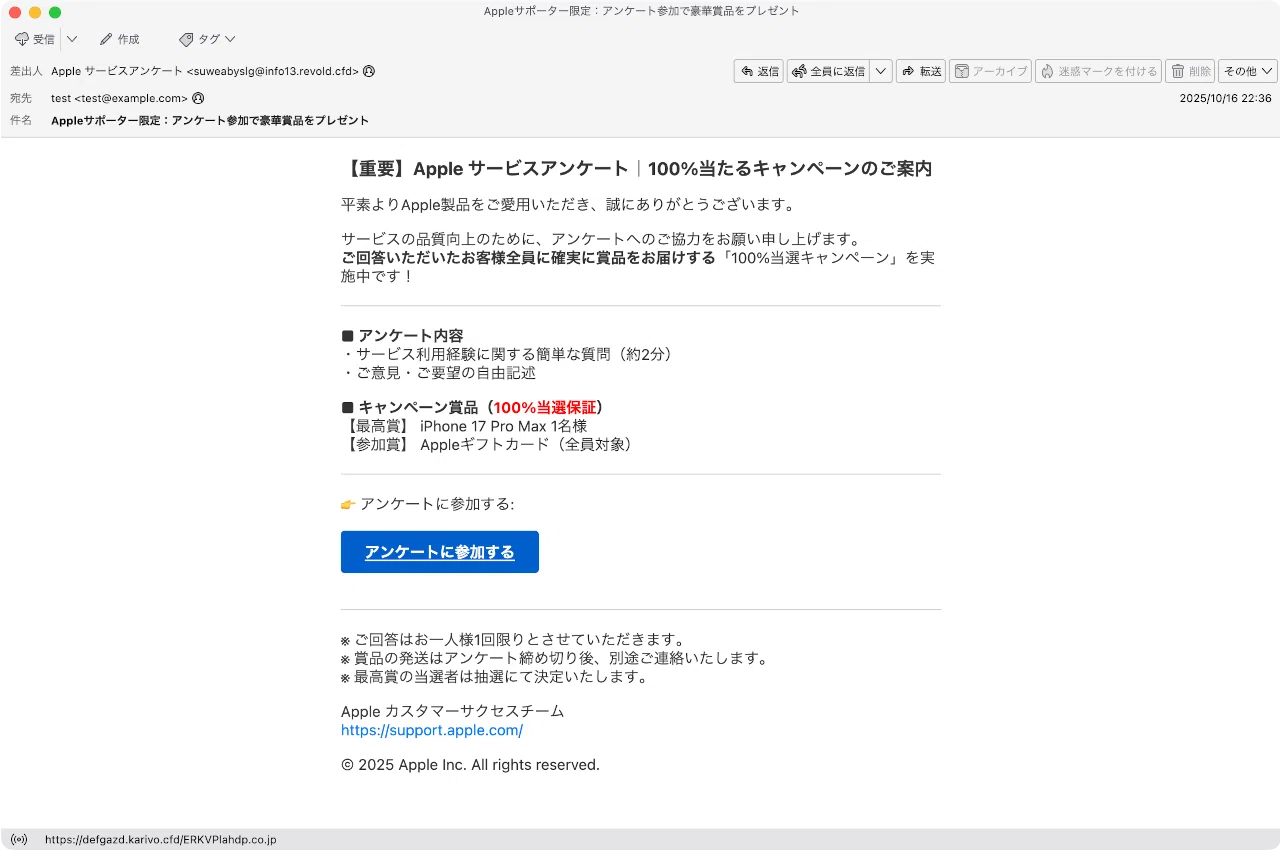Open the タグ tag dropdown
Image resolution: width=1280 pixels, height=850 pixels.
(x=207, y=39)
